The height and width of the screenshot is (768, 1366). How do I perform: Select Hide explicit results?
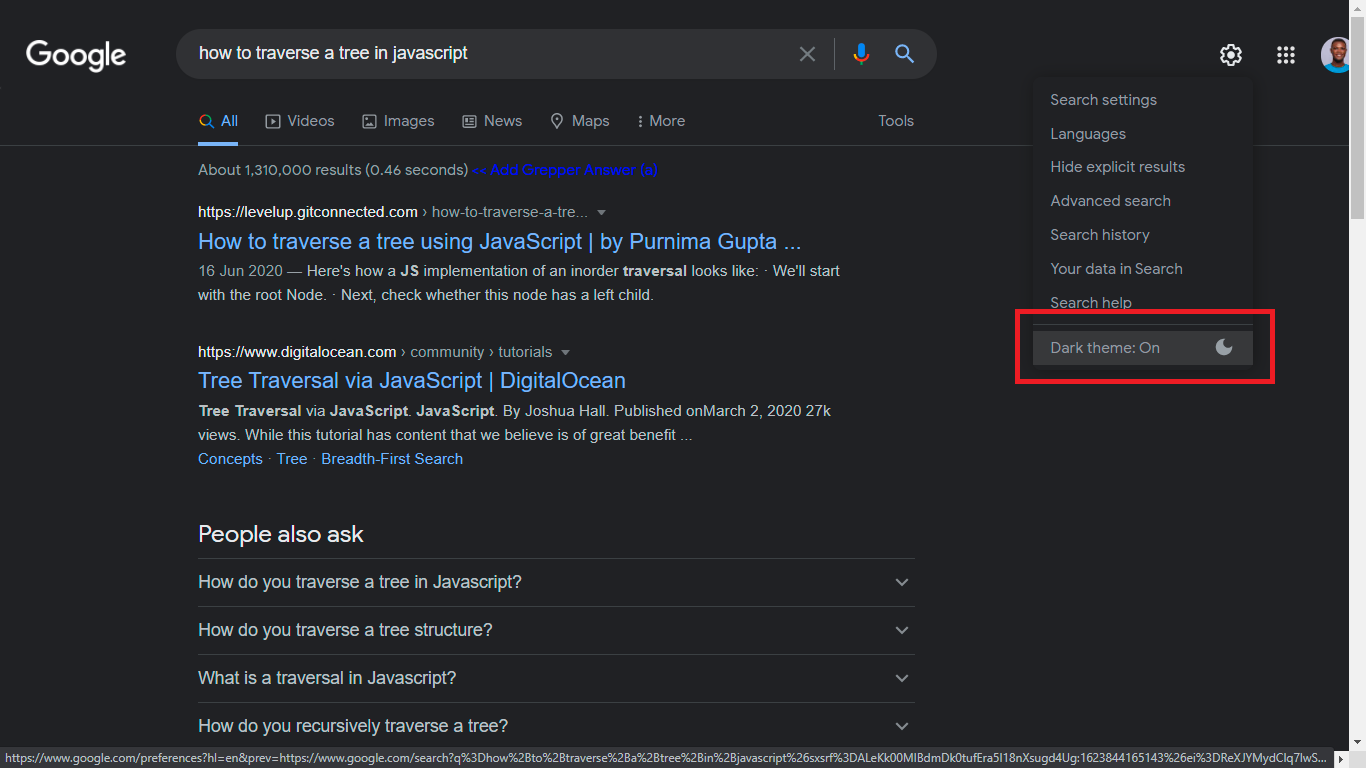1142,167
